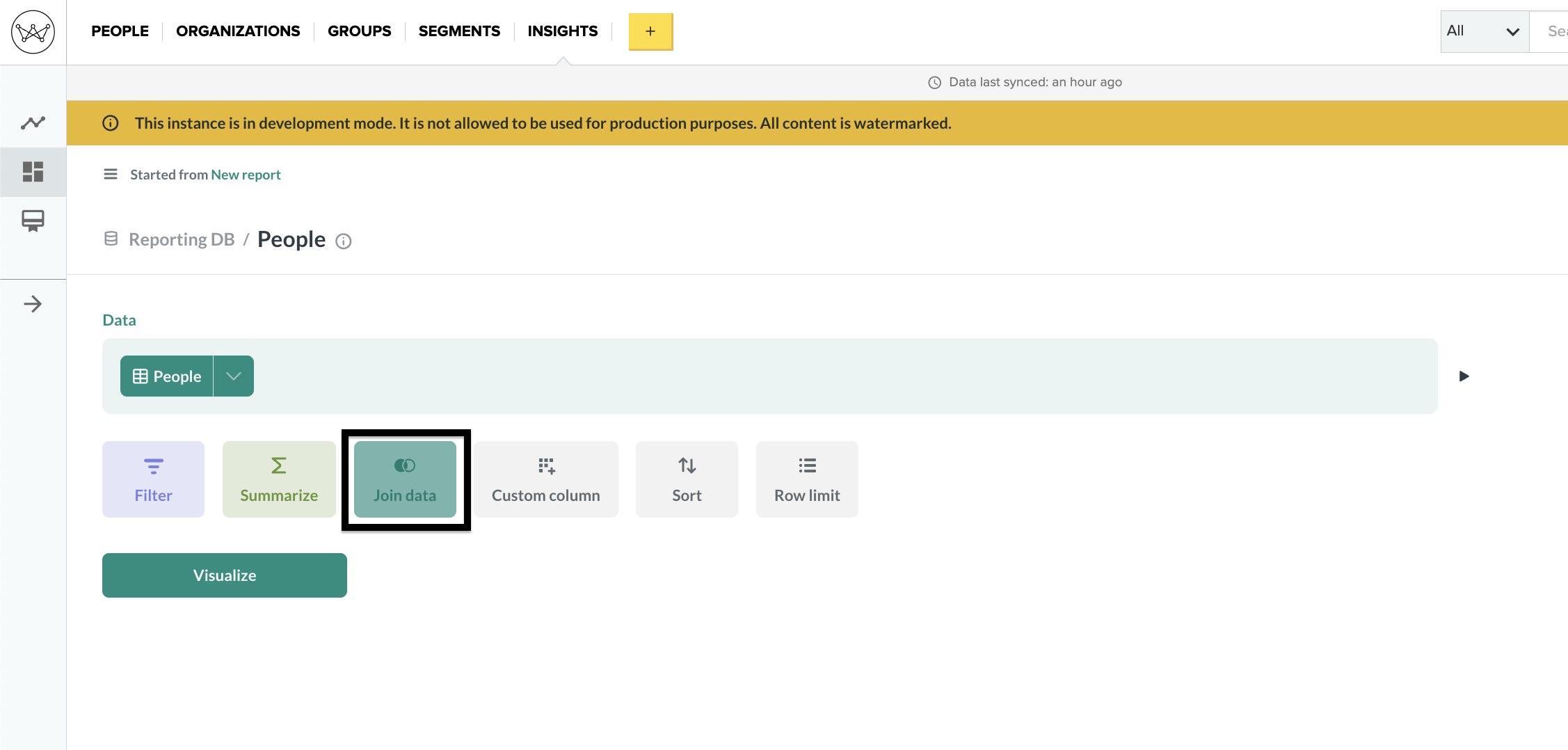Viewport: 1568px width, 750px height.
Task: Add a Row limit step
Action: click(807, 479)
